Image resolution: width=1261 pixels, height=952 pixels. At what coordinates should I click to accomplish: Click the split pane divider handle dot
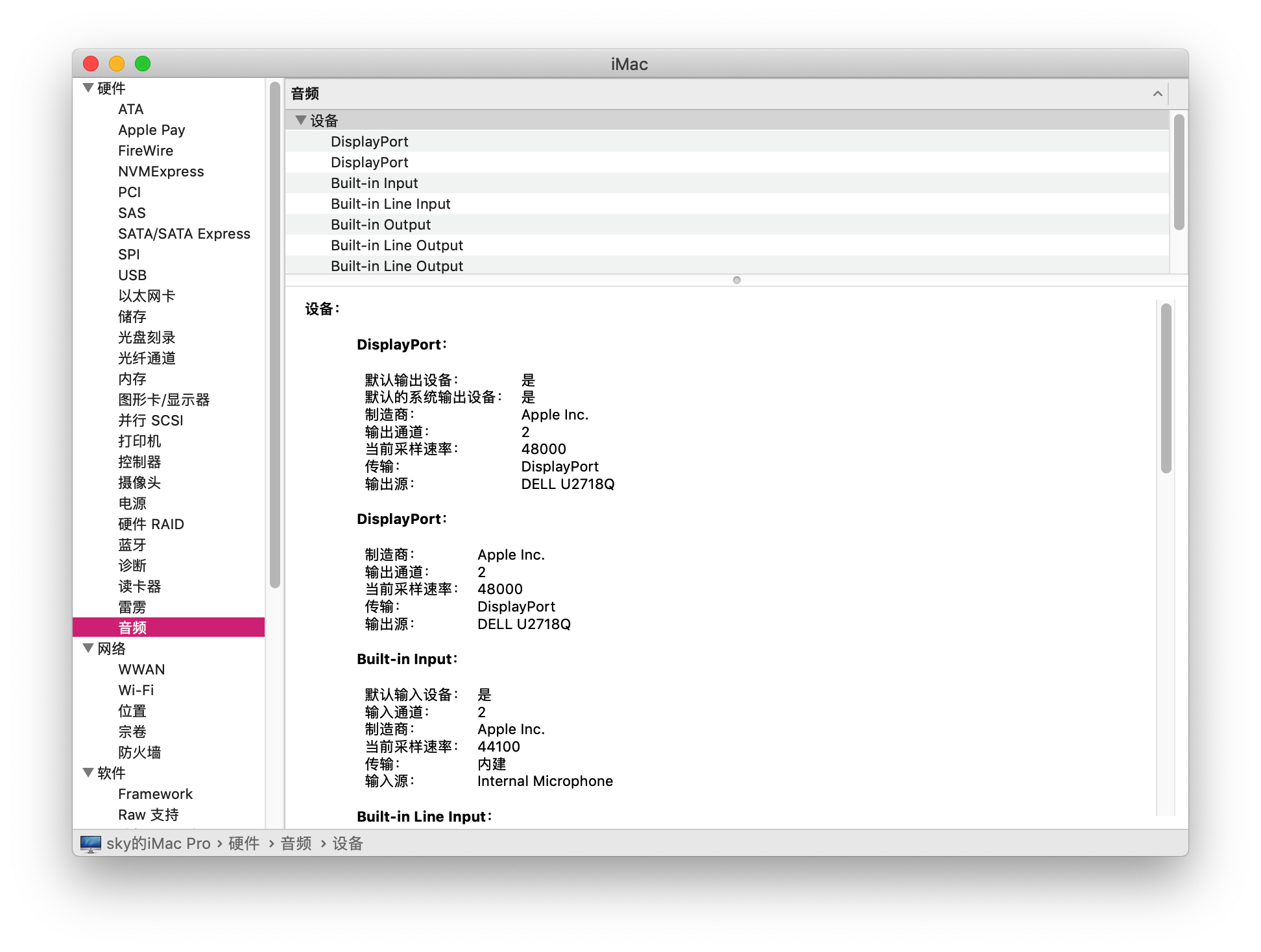point(736,280)
